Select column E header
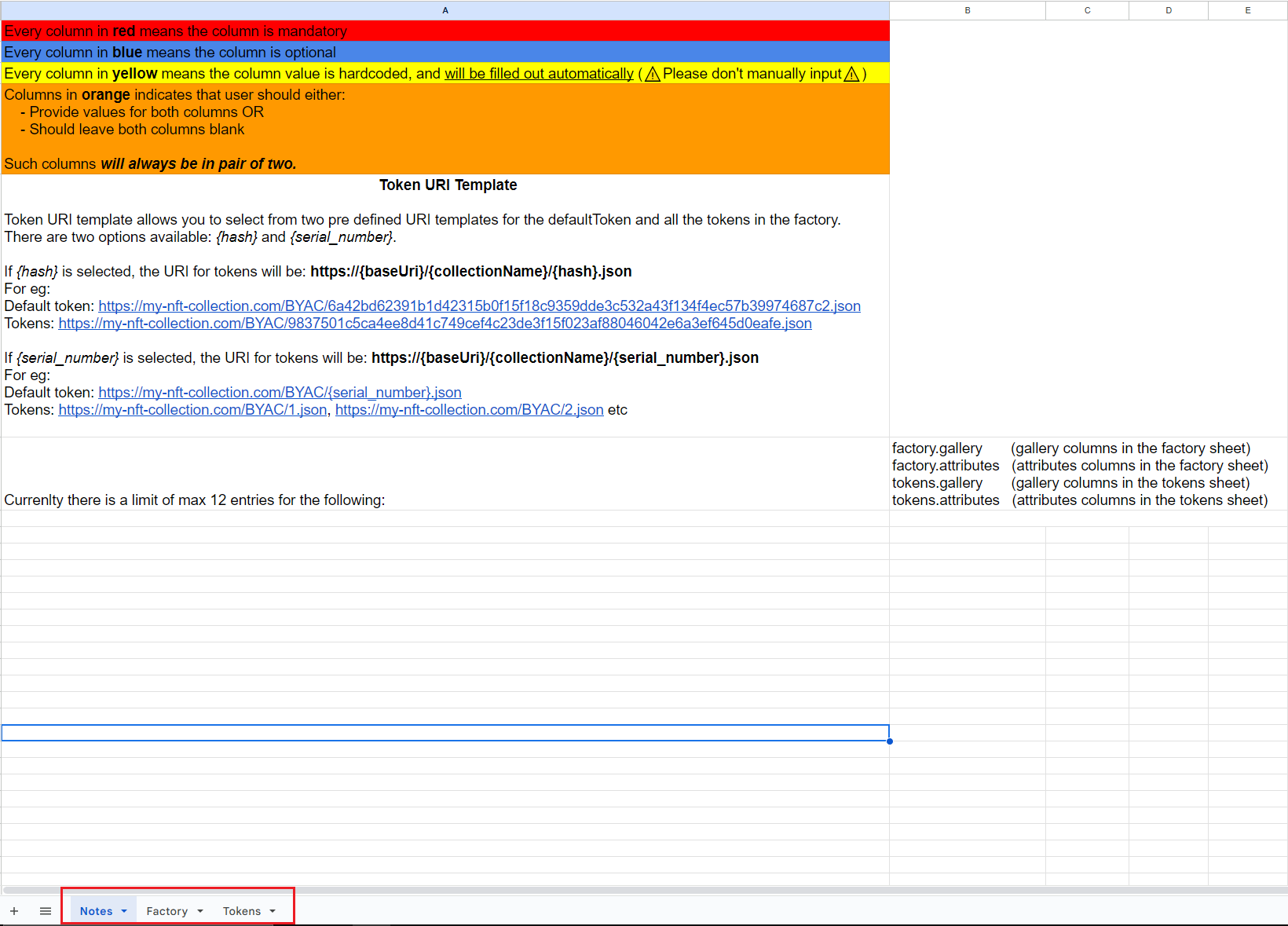This screenshot has width=1288, height=926. (x=1248, y=10)
